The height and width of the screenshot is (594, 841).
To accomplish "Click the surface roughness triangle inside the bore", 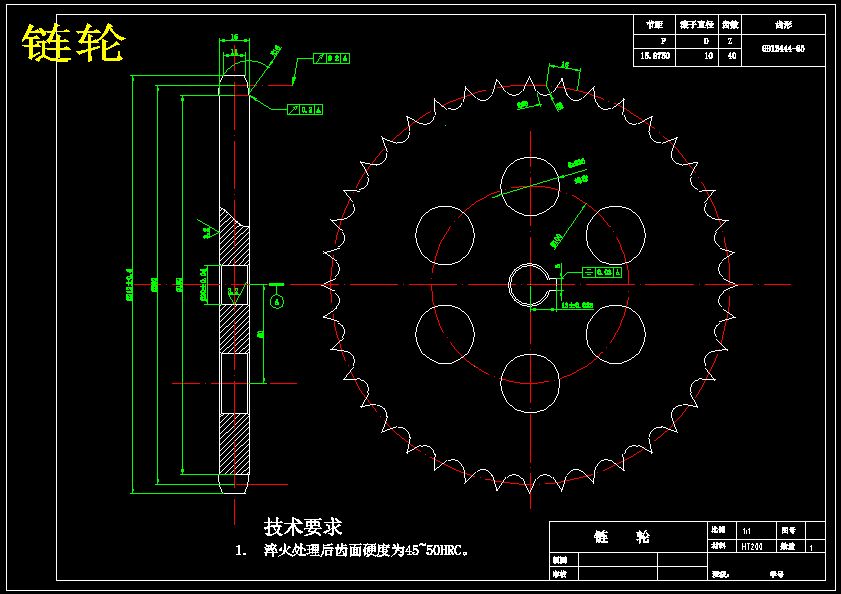I will pyautogui.click(x=234, y=294).
